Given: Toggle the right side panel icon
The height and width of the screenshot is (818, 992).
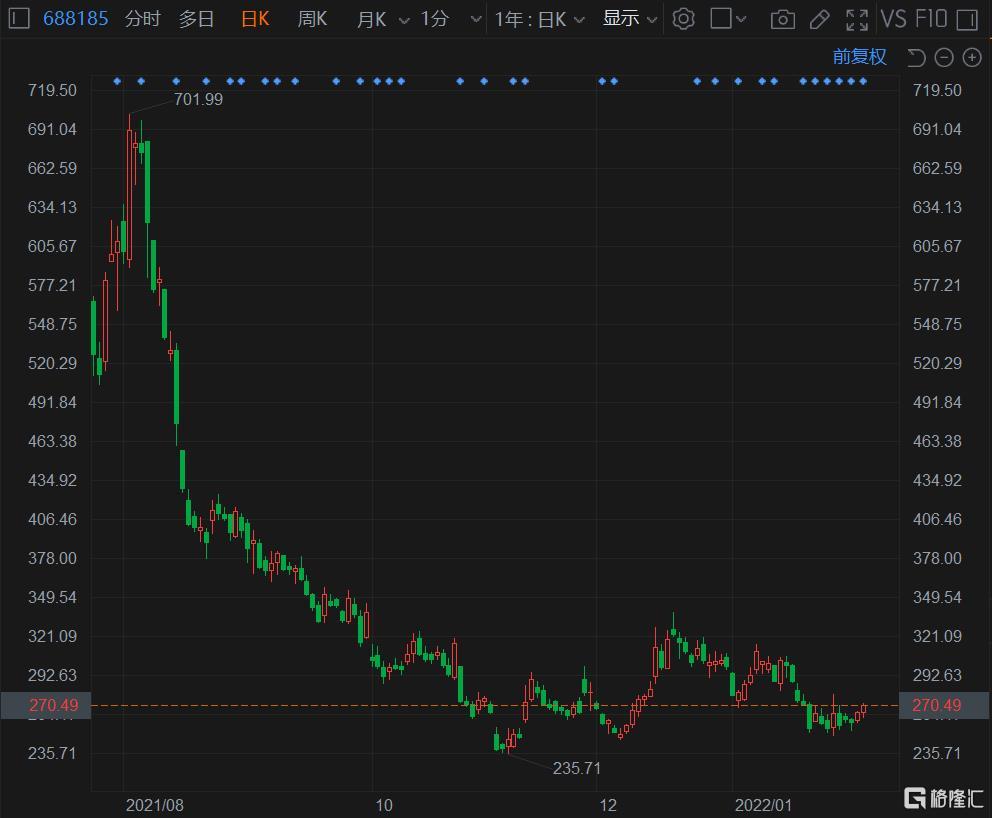Looking at the screenshot, I should pyautogui.click(x=966, y=19).
